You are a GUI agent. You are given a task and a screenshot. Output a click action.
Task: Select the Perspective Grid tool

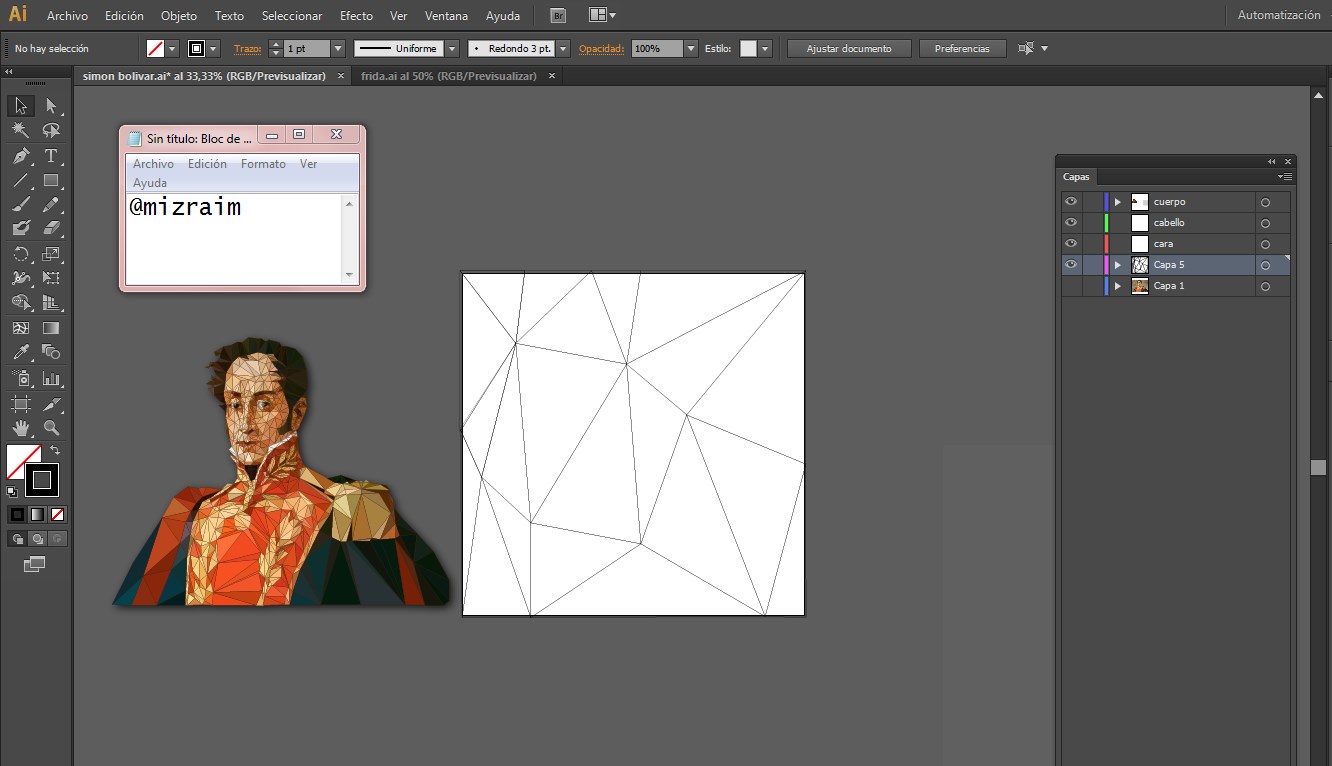51,303
